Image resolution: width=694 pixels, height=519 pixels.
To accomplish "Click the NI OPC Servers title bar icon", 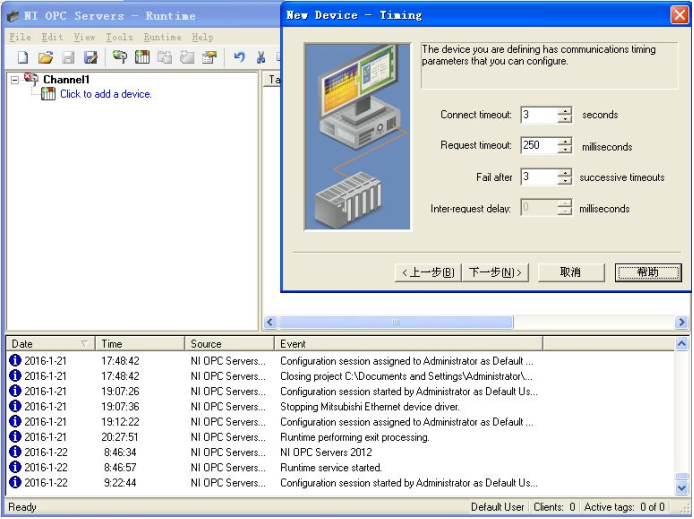I will 14,16.
